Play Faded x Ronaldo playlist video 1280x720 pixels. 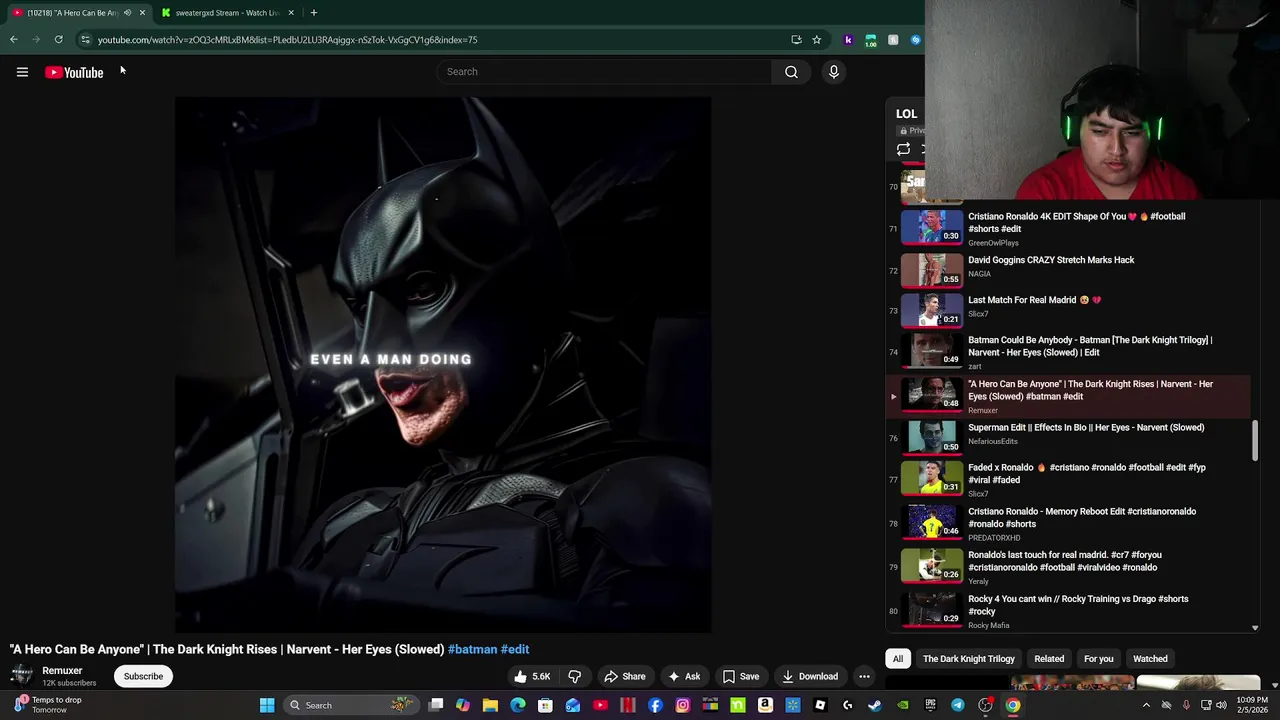(x=1070, y=479)
